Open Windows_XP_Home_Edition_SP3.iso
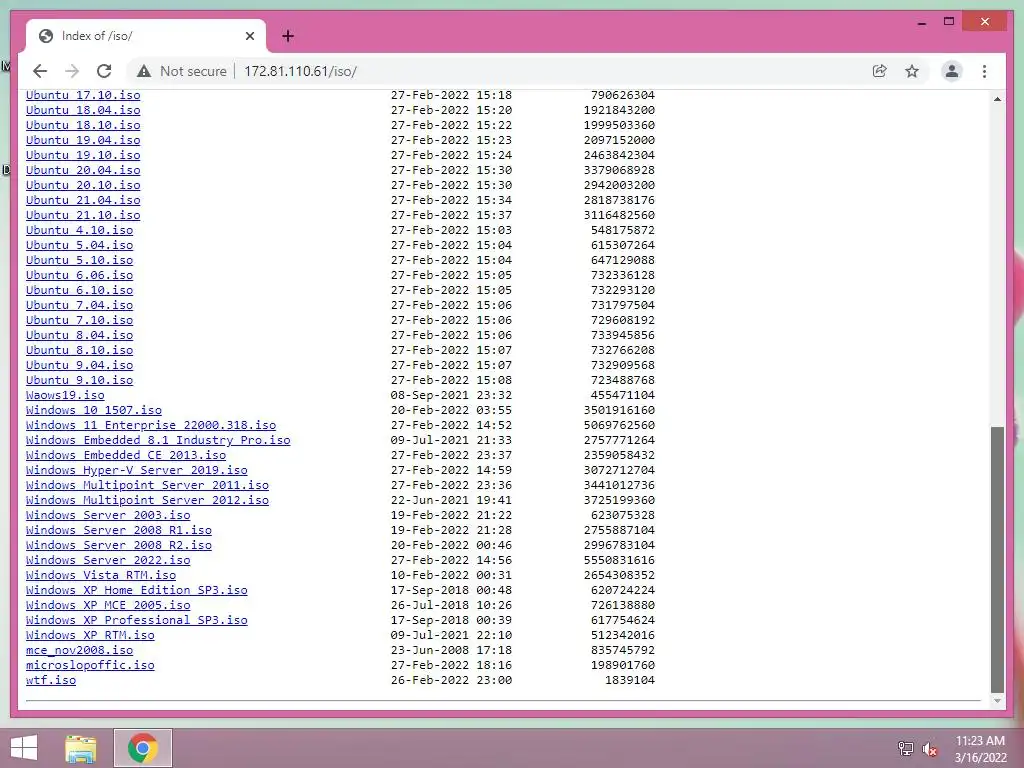Viewport: 1024px width, 768px height. (136, 590)
